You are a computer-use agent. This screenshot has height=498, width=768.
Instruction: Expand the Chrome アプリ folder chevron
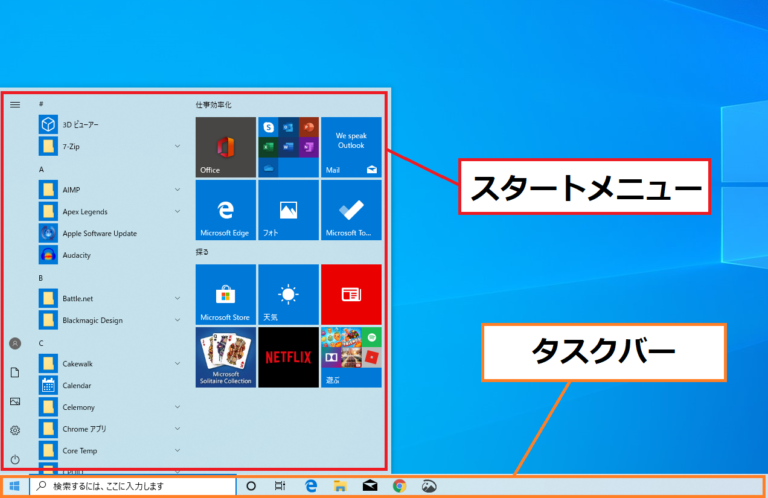[177, 428]
